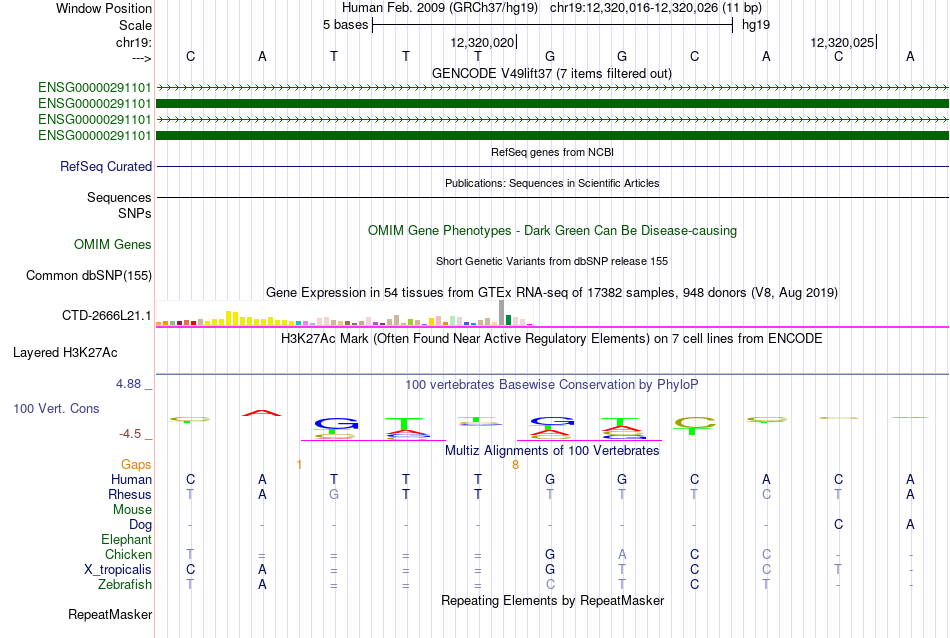Click the orange gap marker "1"
Viewport: 950px width, 638px height.
point(299,465)
